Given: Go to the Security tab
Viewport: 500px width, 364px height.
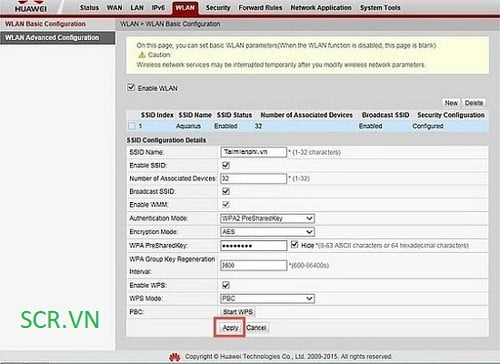Looking at the screenshot, I should pyautogui.click(x=218, y=7).
